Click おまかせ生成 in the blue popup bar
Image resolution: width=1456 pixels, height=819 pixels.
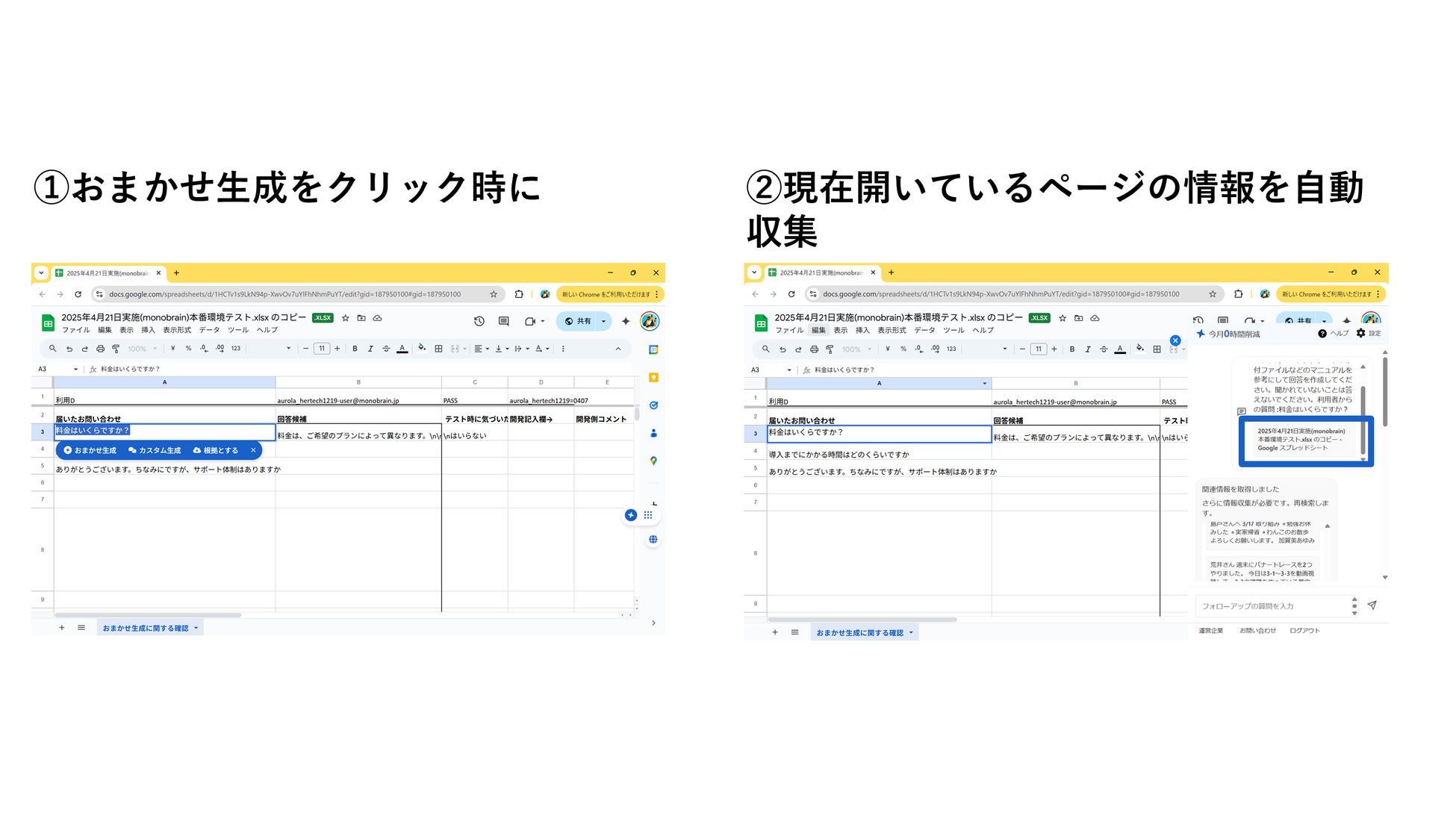pyautogui.click(x=90, y=450)
